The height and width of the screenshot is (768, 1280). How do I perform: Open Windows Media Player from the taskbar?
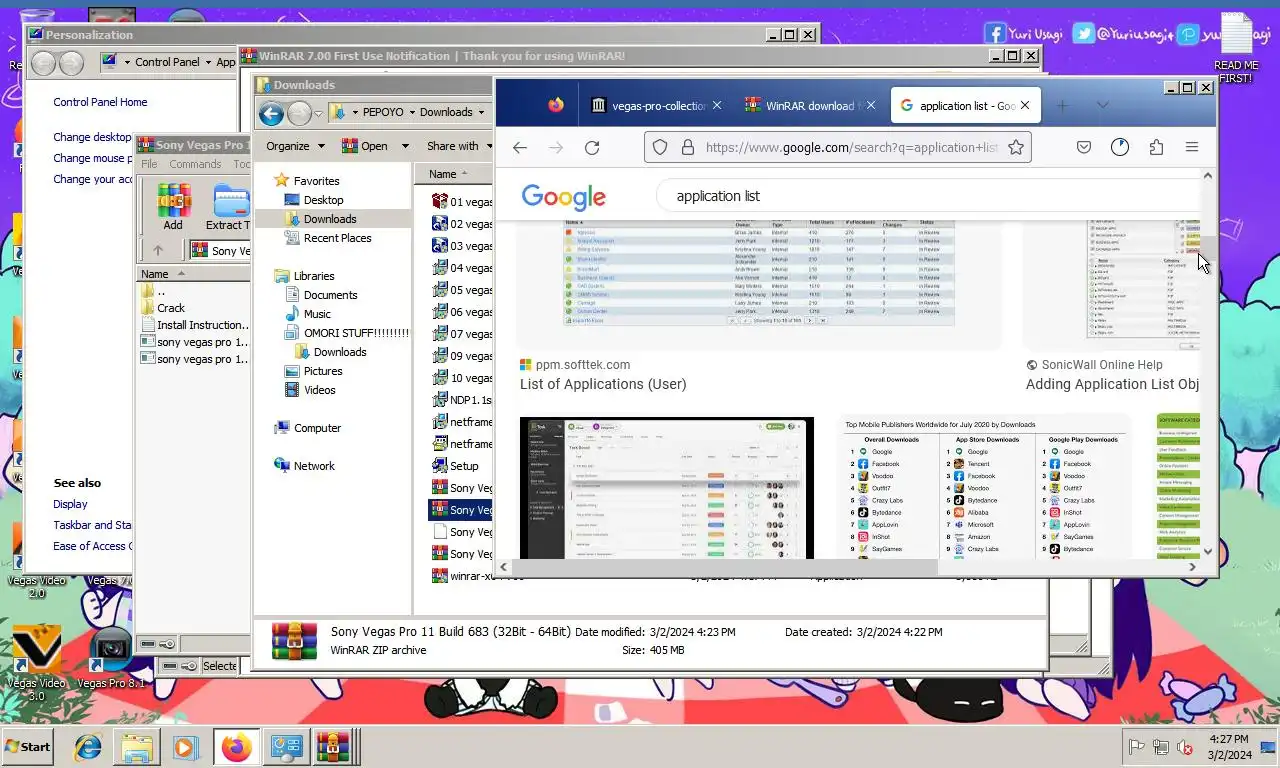pyautogui.click(x=184, y=747)
